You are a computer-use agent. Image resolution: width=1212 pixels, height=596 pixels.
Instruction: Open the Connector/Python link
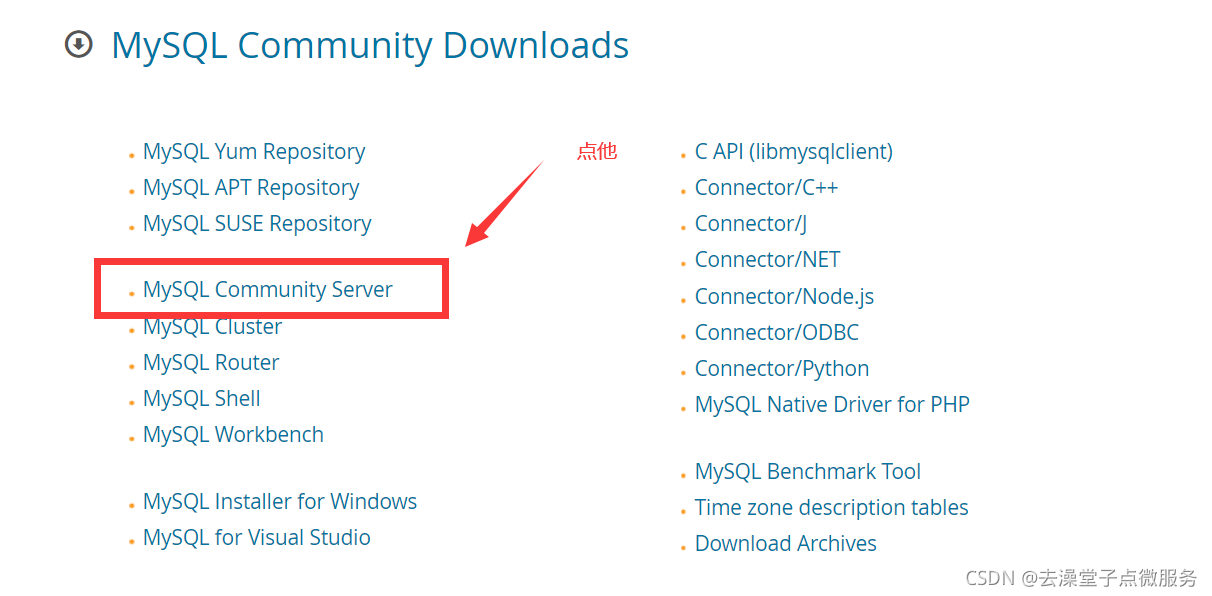pos(782,369)
